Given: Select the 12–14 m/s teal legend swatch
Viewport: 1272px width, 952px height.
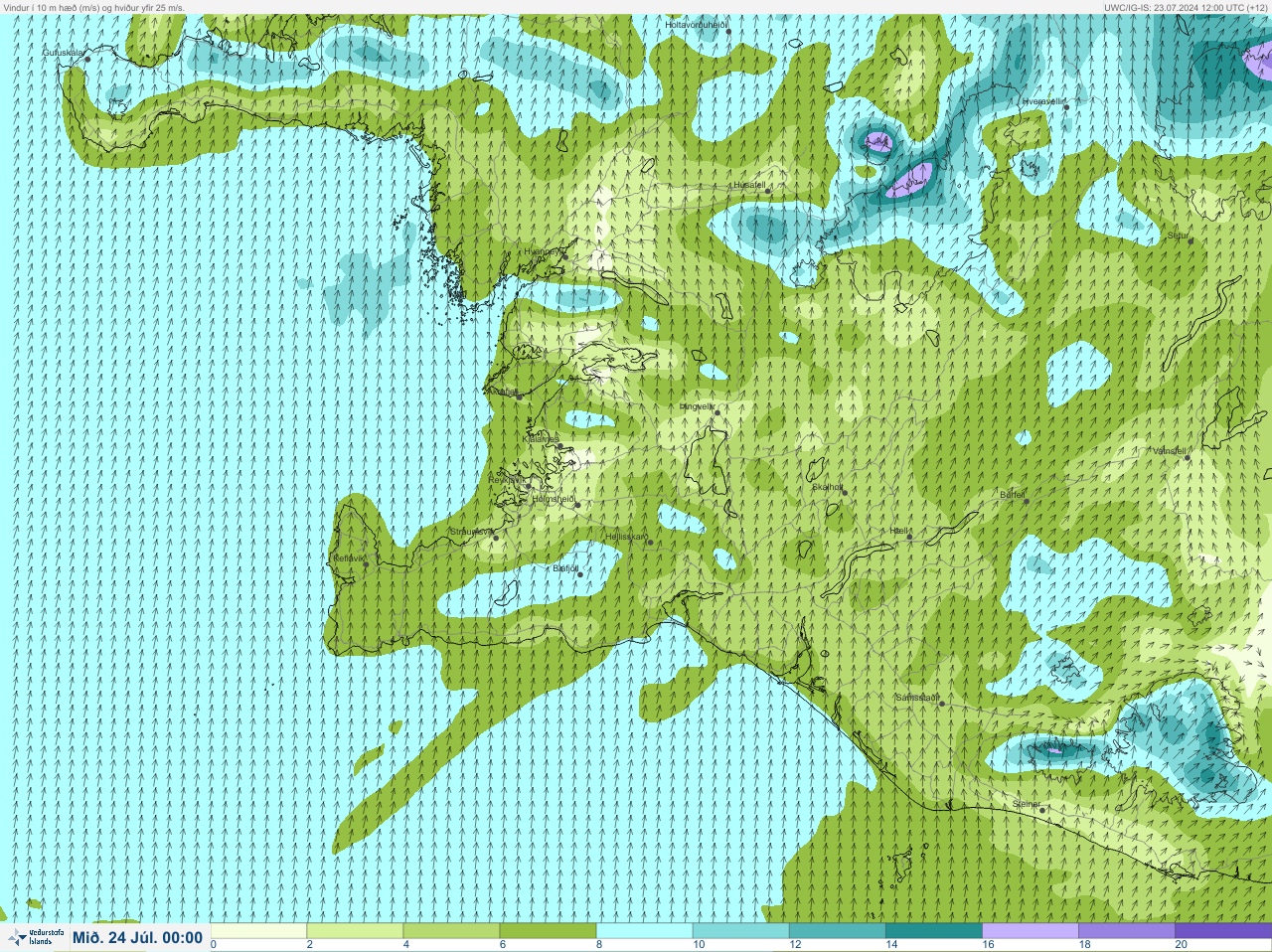Looking at the screenshot, I should (x=837, y=931).
